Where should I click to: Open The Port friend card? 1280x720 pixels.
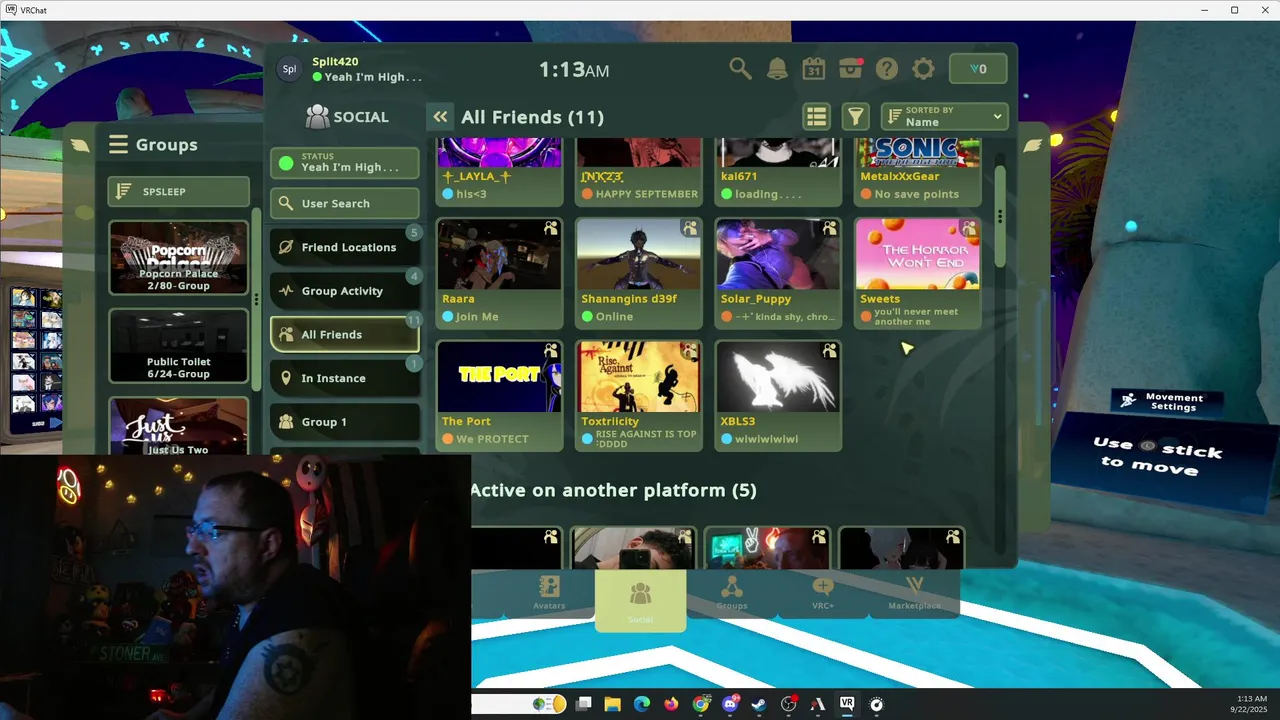(499, 396)
